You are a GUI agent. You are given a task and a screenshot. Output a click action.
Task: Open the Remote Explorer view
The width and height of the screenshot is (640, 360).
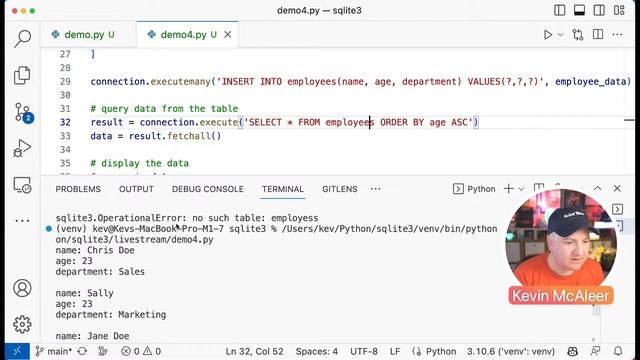(x=22, y=185)
